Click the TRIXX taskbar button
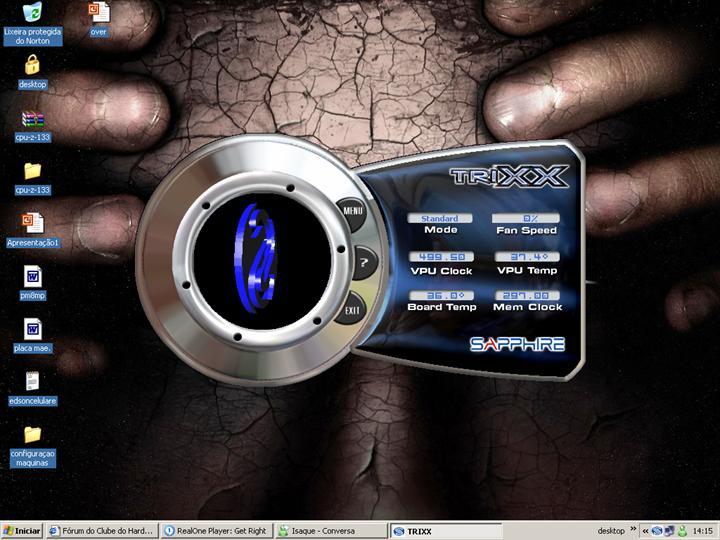The height and width of the screenshot is (540, 720). pyautogui.click(x=446, y=531)
